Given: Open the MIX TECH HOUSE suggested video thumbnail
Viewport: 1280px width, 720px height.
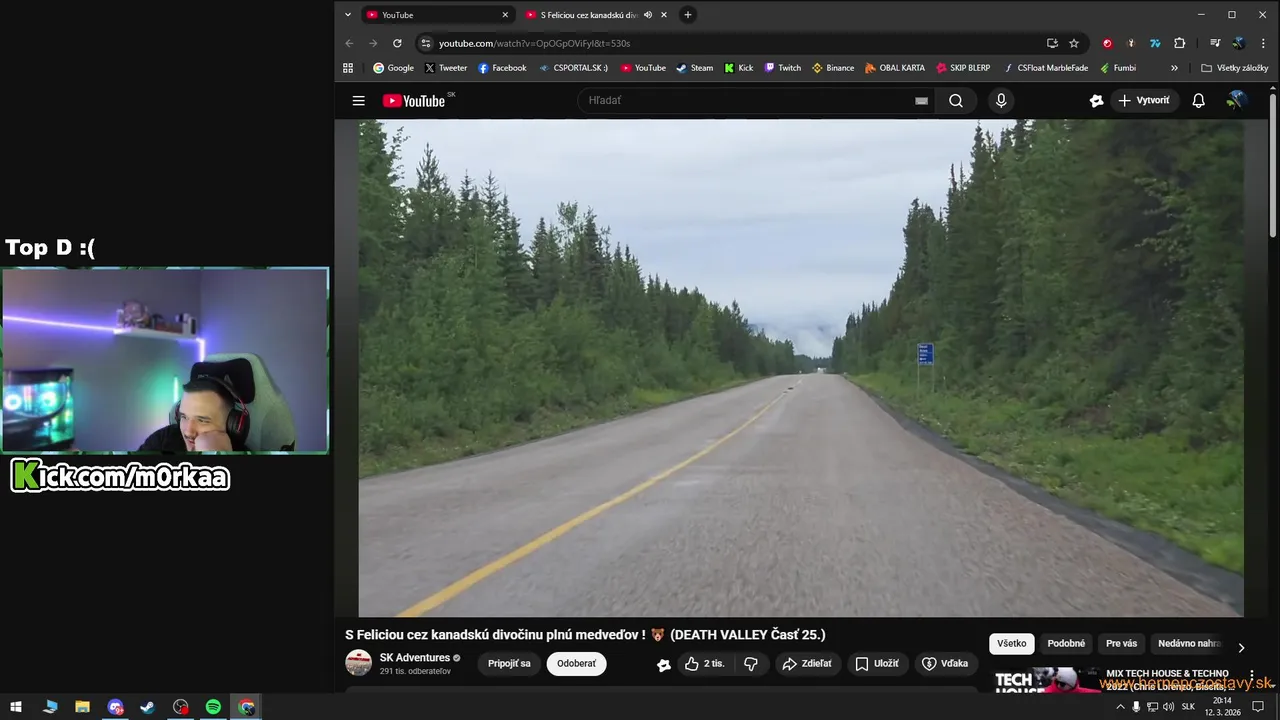Looking at the screenshot, I should 1043,682.
